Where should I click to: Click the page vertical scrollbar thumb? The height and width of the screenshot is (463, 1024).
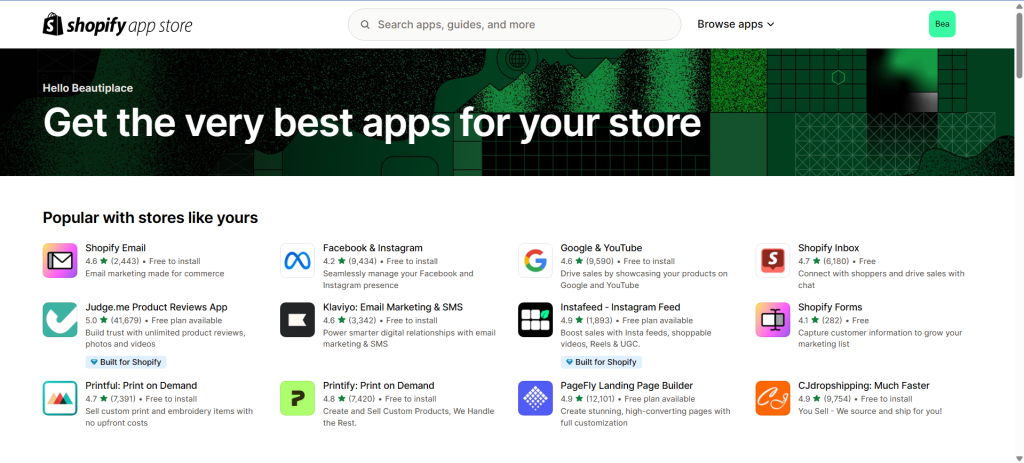[x=1018, y=45]
